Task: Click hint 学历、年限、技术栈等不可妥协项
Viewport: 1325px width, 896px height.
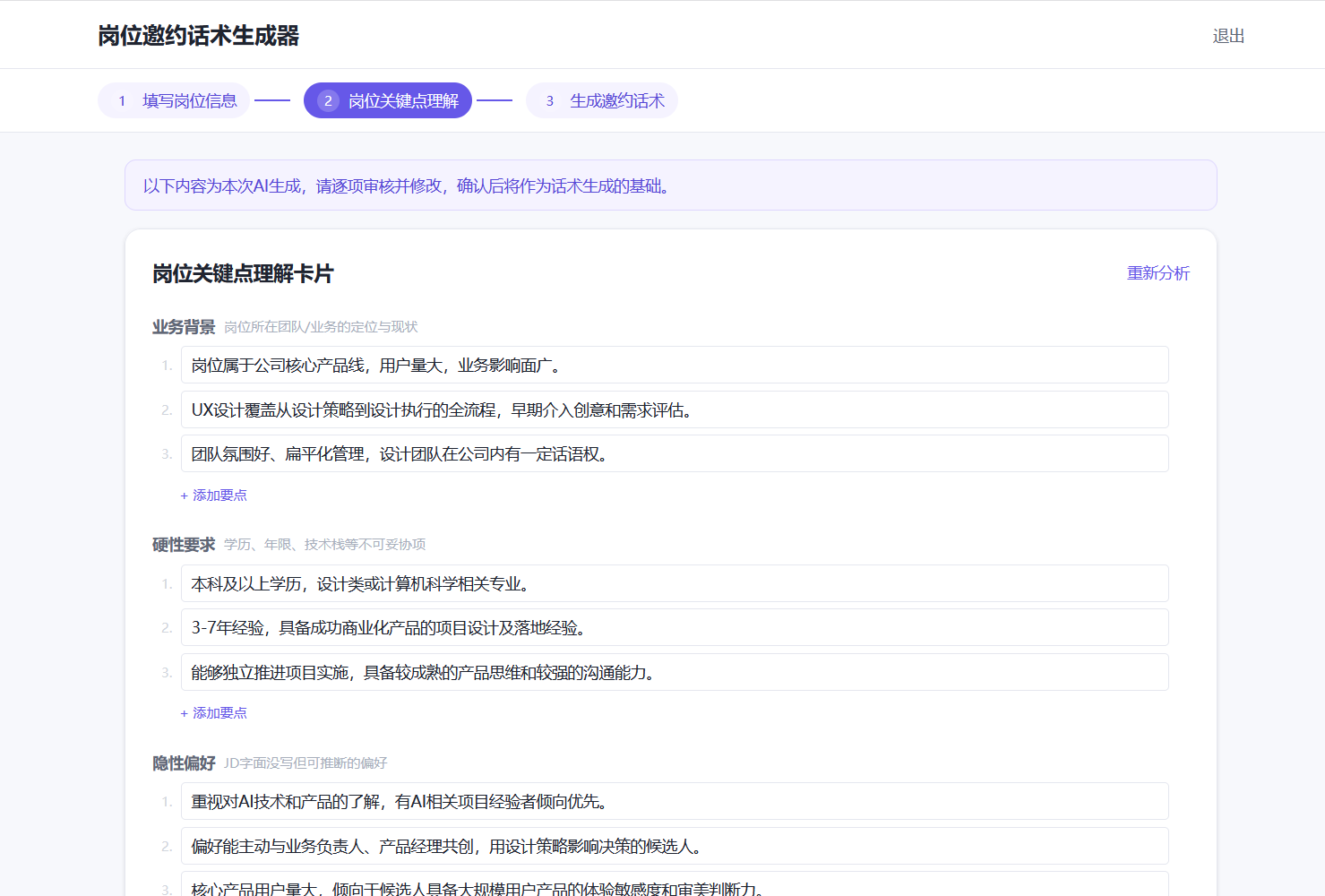Action: [324, 545]
